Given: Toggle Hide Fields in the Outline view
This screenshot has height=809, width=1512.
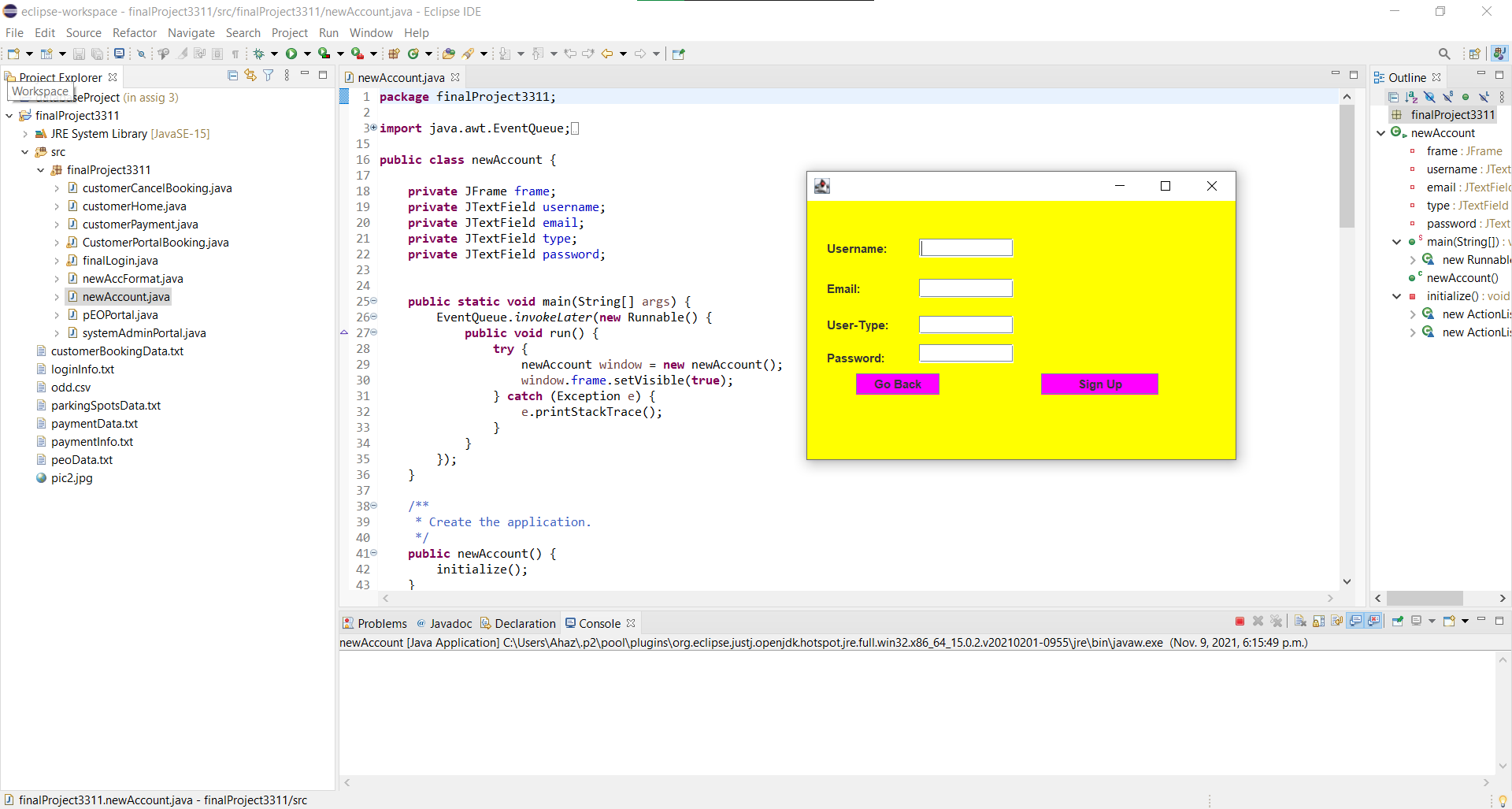Looking at the screenshot, I should 1430,97.
